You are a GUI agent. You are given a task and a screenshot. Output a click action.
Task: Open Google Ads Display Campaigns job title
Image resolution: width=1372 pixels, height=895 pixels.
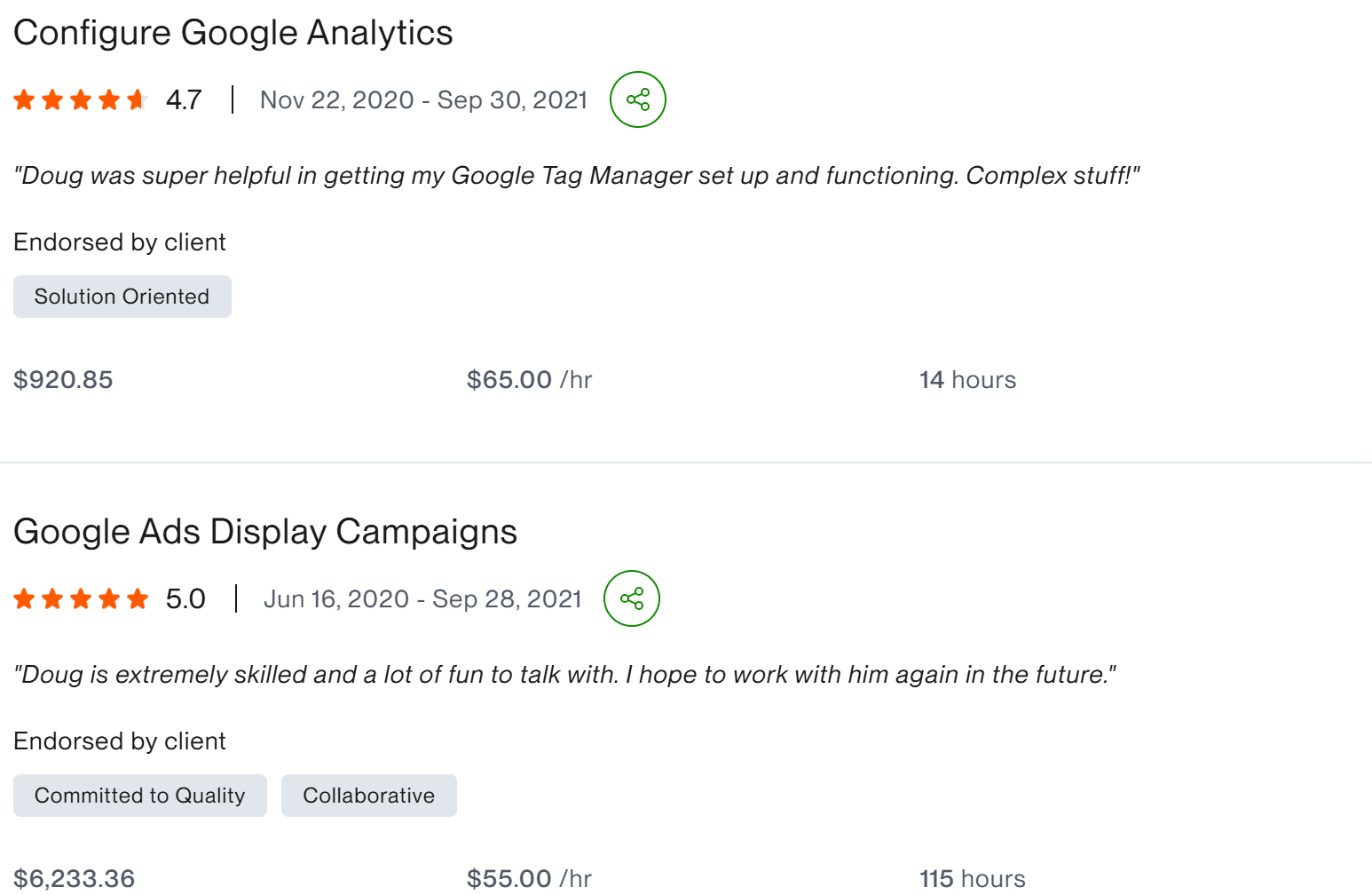coord(265,533)
